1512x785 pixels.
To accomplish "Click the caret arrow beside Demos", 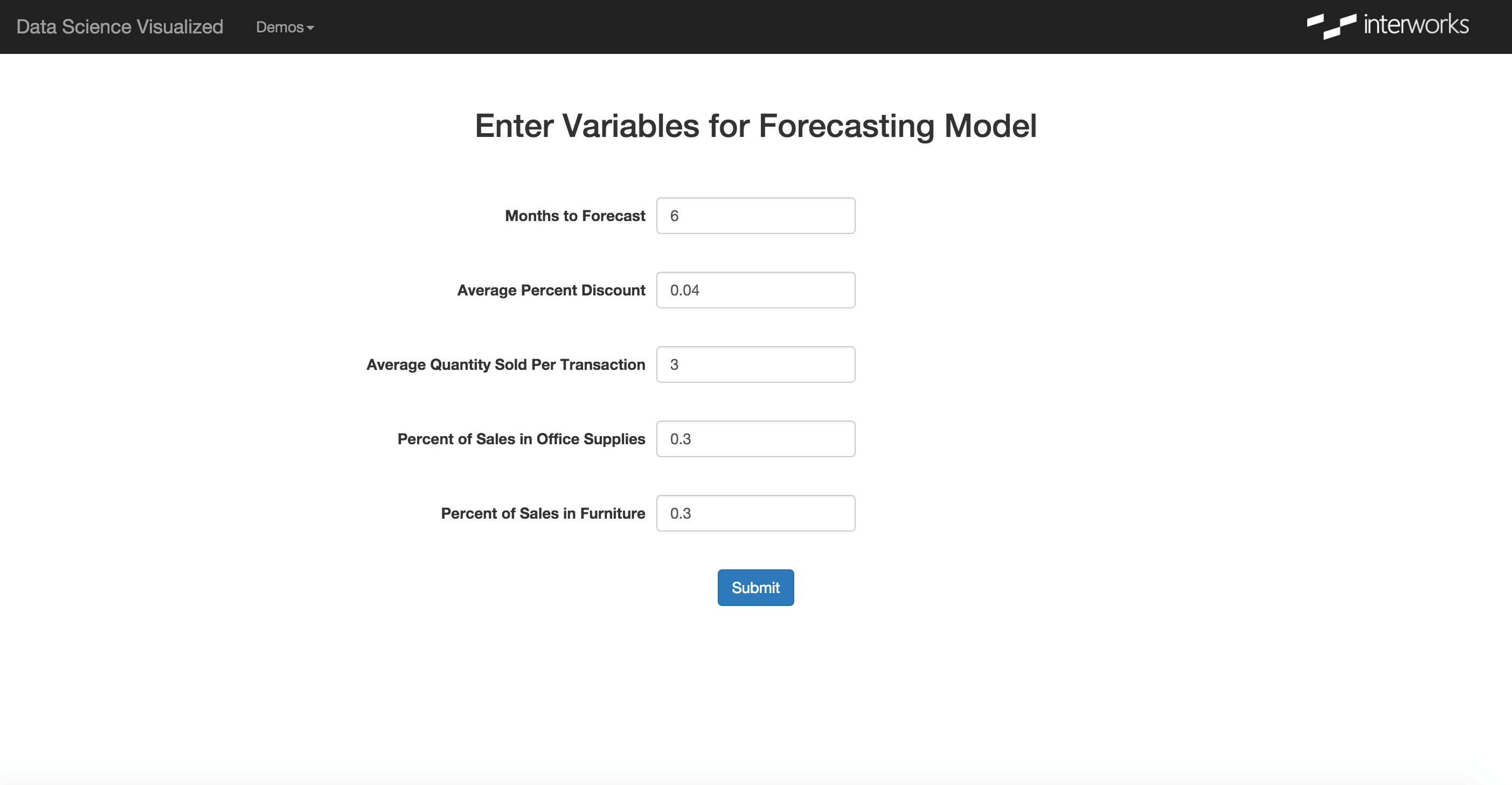I will click(x=310, y=28).
